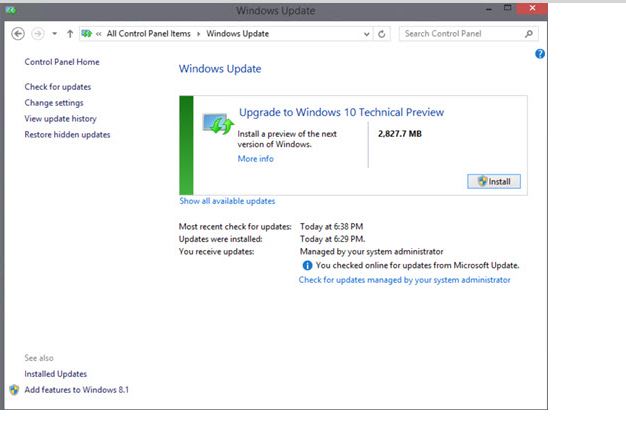
Task: Click the 'Add features to Windows 8.1' link
Action: (x=77, y=389)
